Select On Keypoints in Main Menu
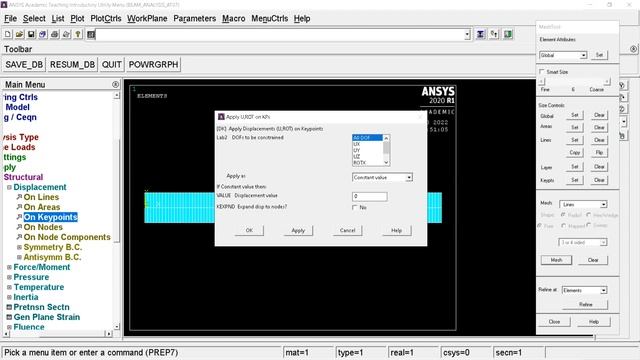 tap(50, 217)
